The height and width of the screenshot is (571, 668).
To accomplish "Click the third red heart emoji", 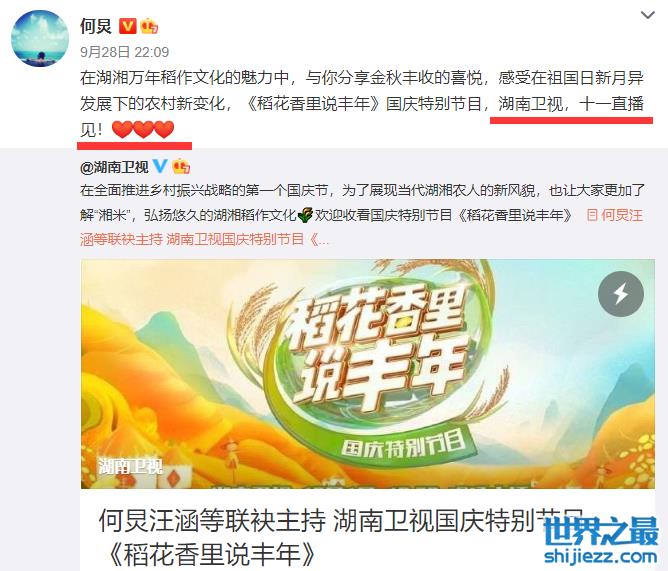I will pyautogui.click(x=164, y=130).
